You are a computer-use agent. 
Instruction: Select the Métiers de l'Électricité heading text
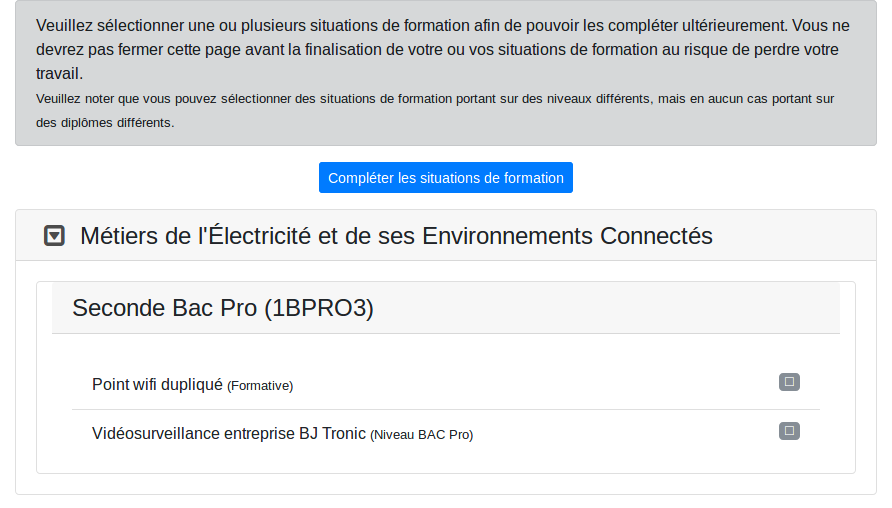pos(396,236)
